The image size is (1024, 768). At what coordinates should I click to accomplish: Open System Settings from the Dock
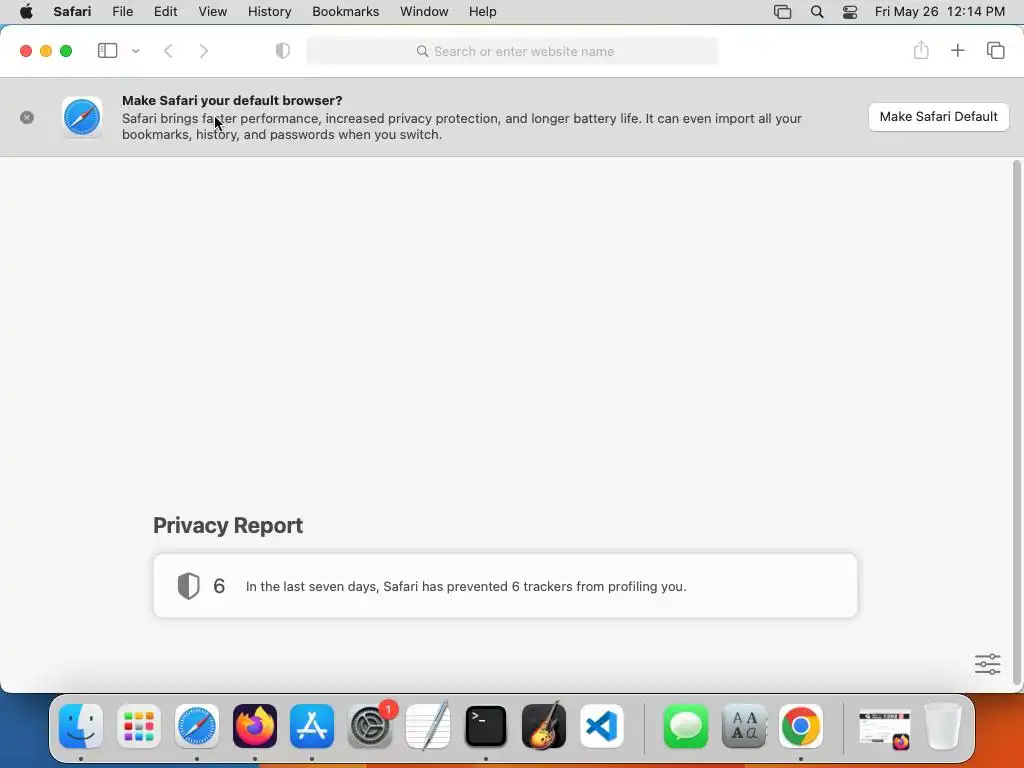click(x=370, y=726)
